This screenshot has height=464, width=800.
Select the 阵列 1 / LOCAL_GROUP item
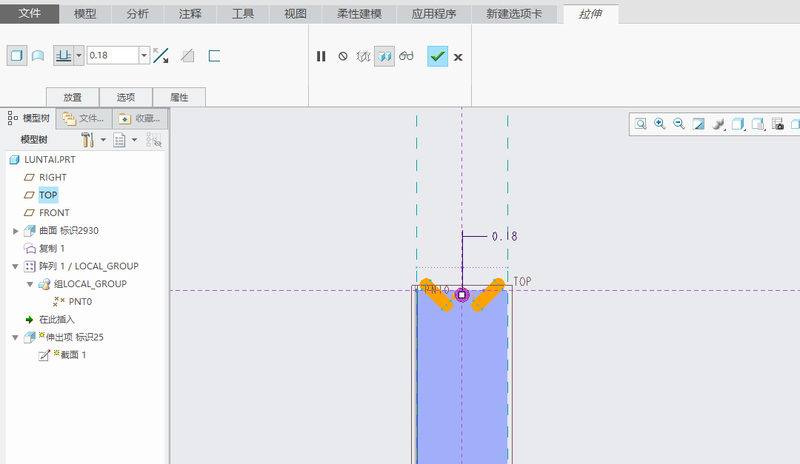coord(88,266)
